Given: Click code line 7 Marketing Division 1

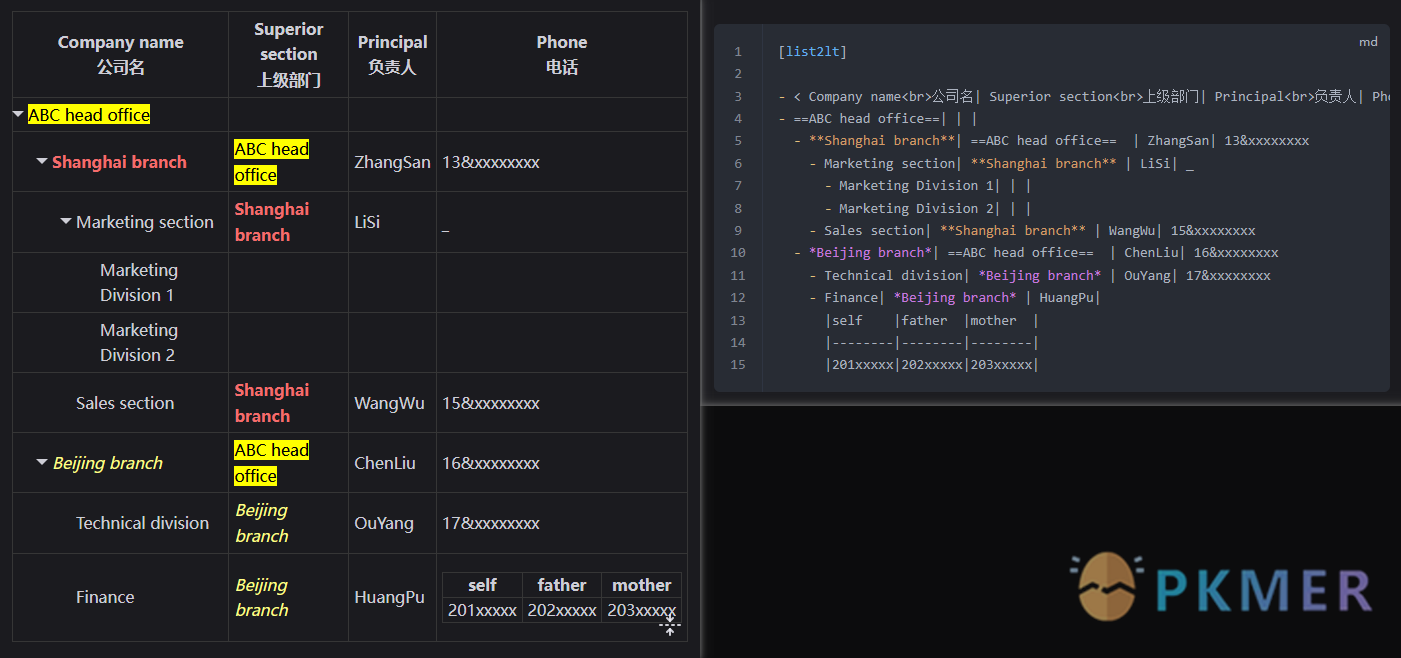Looking at the screenshot, I should (x=917, y=185).
